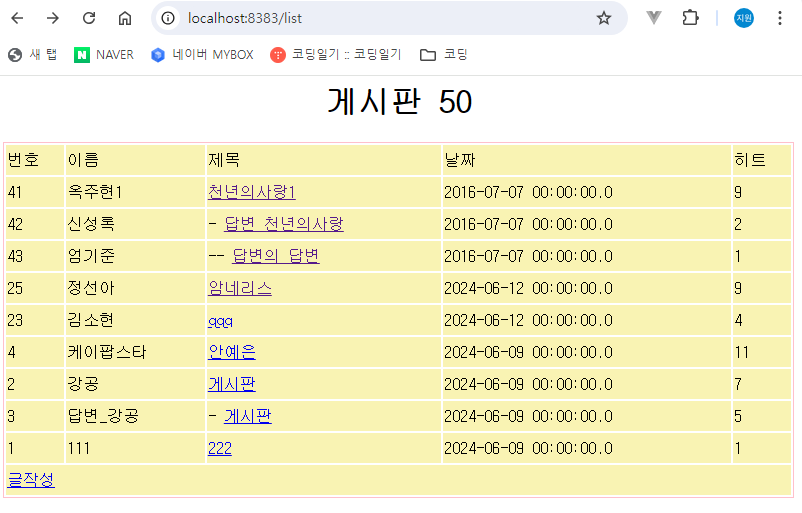Open the NAVER bookmark
This screenshot has height=513, width=802.
(x=104, y=54)
